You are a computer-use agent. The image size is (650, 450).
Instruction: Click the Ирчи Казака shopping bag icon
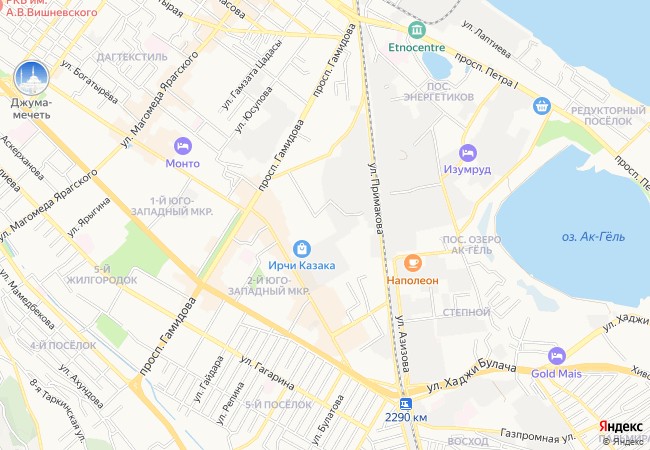pos(301,249)
